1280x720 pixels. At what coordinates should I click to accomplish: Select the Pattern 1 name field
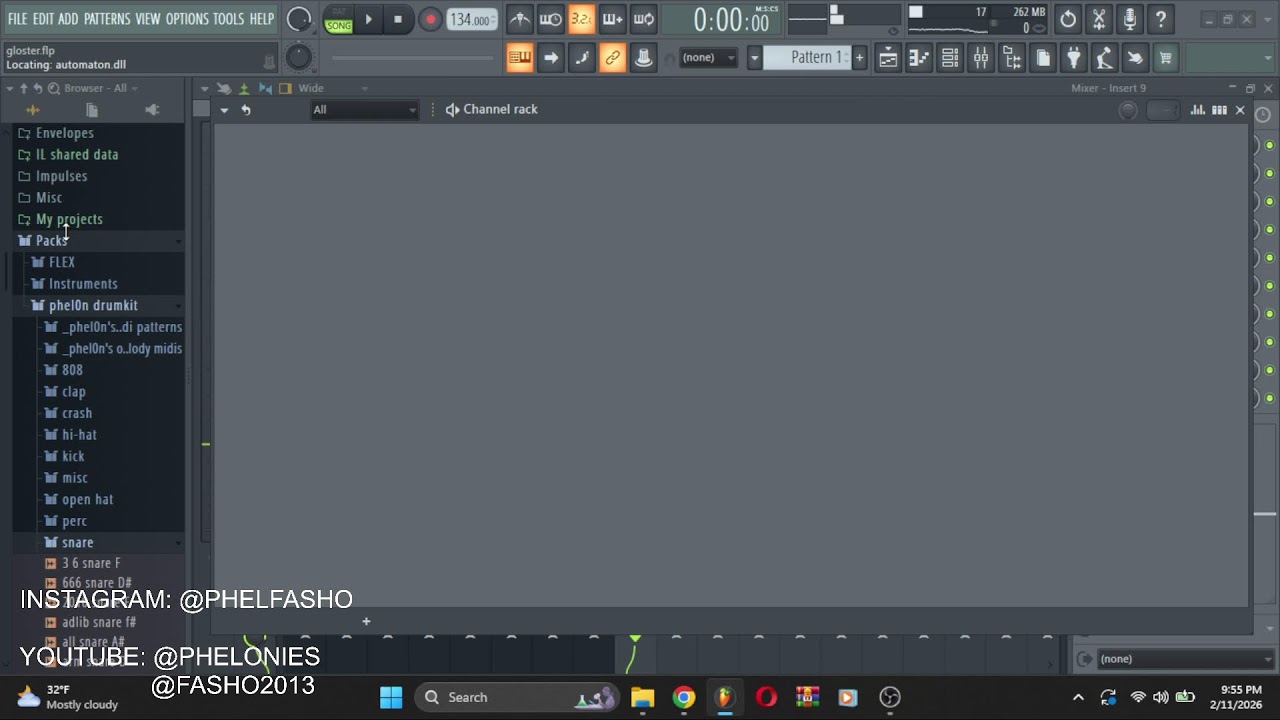coord(808,58)
